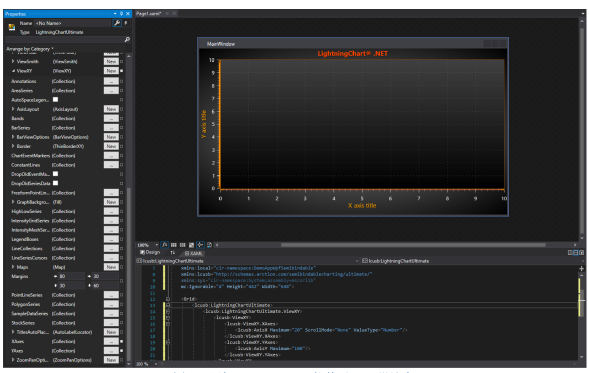This screenshot has height=373, width=589.
Task: Click the refresh designer icon in the designer toolbar
Action: pyautogui.click(x=209, y=245)
